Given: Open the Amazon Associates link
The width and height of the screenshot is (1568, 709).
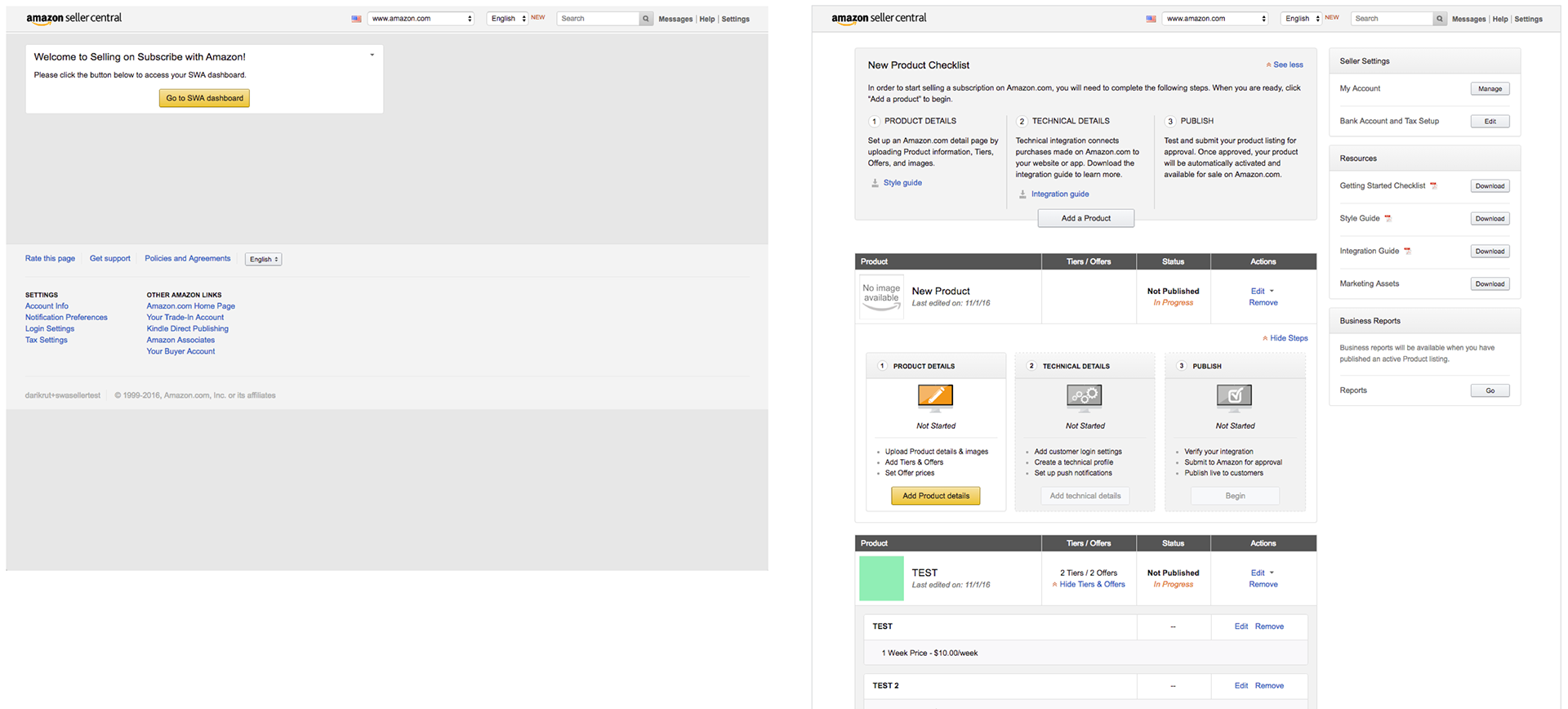Looking at the screenshot, I should tap(180, 341).
